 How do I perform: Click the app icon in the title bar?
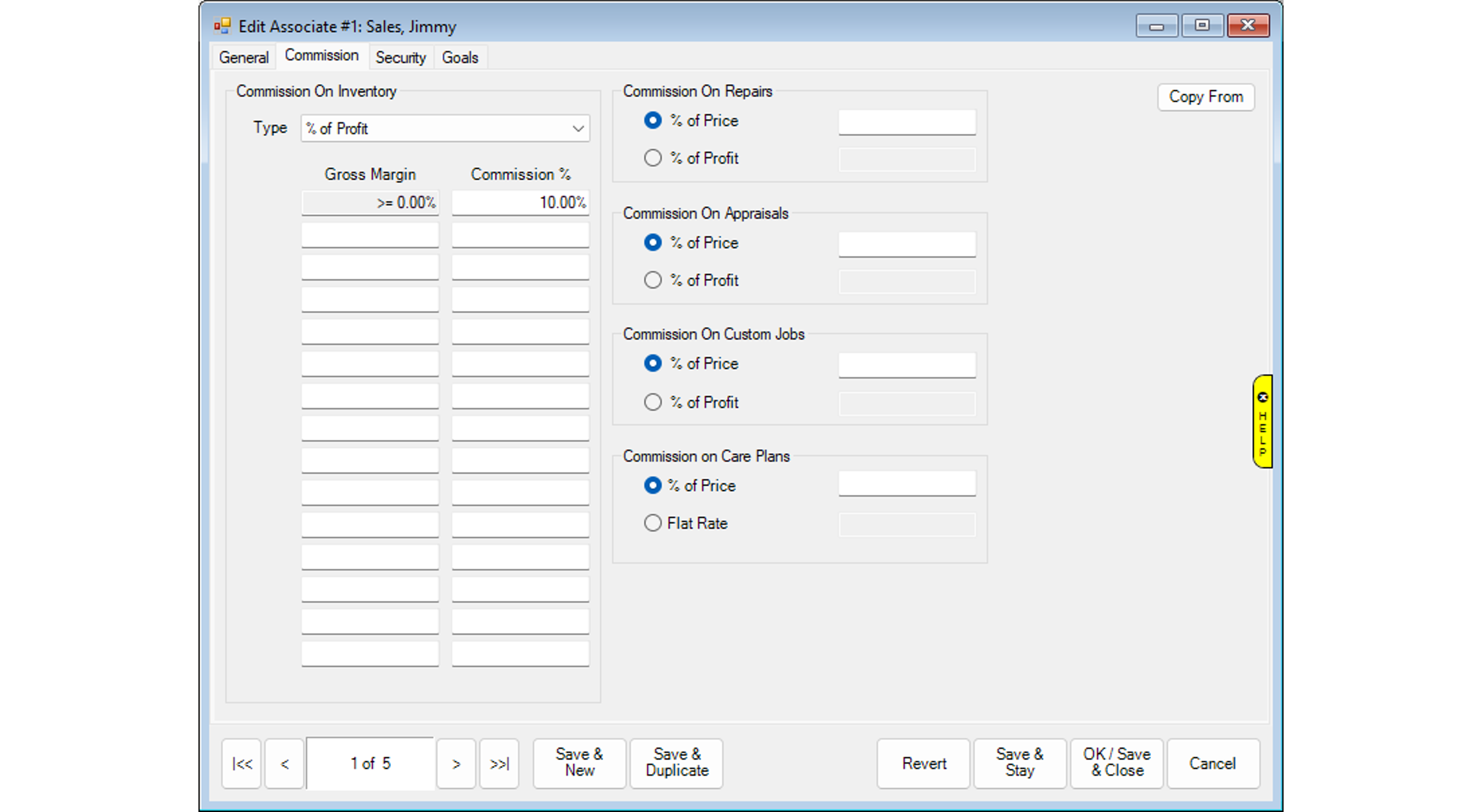(x=222, y=27)
